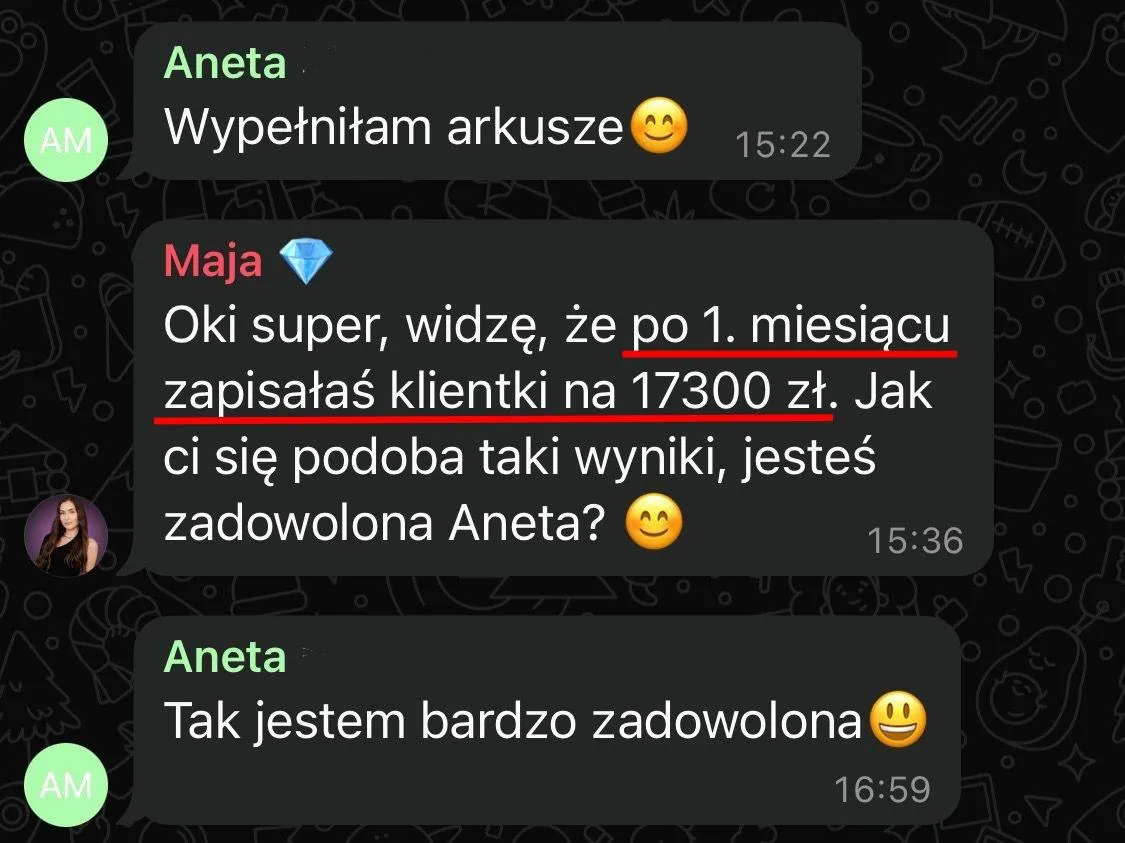This screenshot has height=843, width=1125.
Task: Click the 16:59 timestamp
Action: (882, 790)
